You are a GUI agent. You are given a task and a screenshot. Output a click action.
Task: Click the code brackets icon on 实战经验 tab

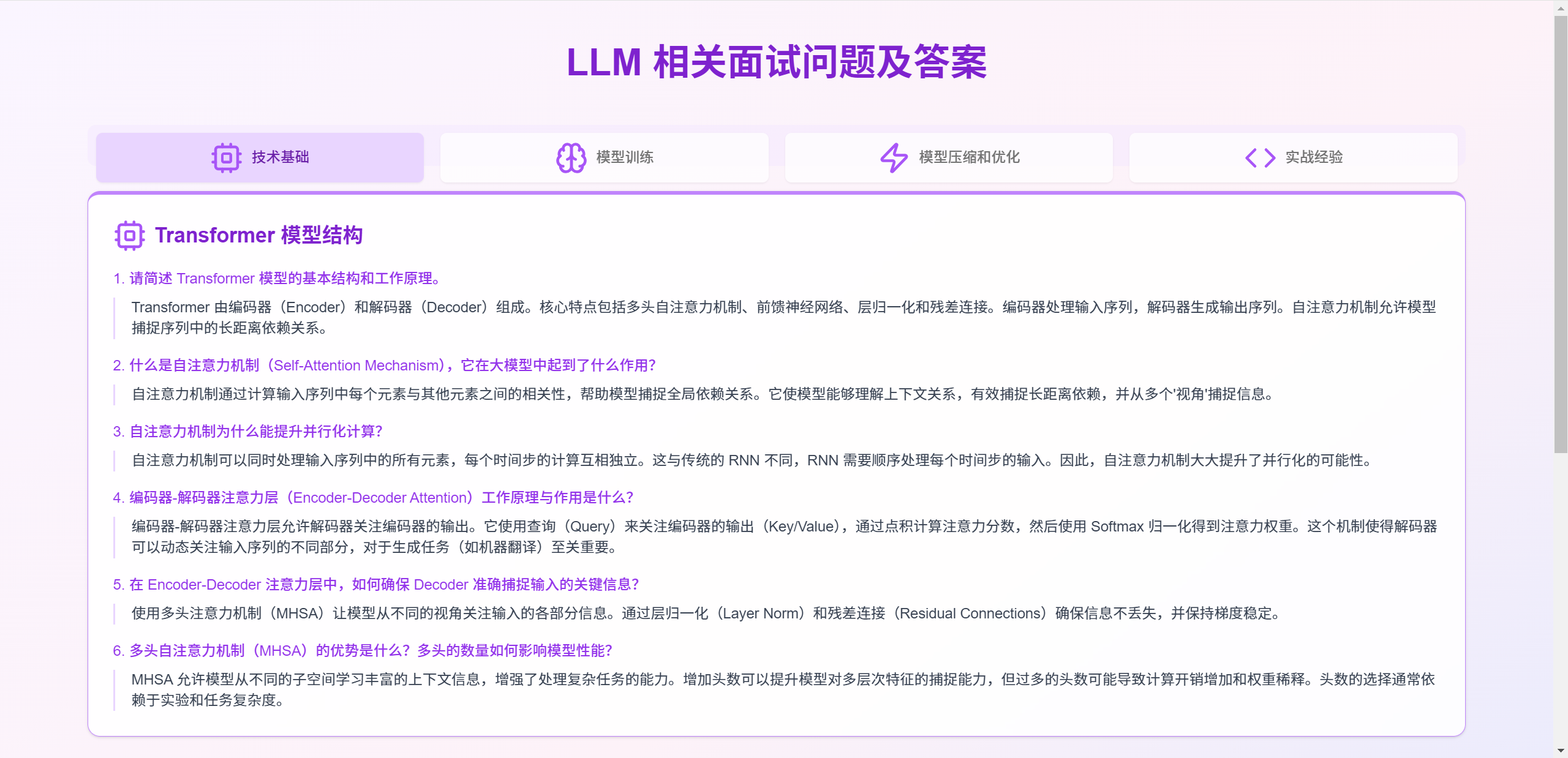[x=1259, y=157]
